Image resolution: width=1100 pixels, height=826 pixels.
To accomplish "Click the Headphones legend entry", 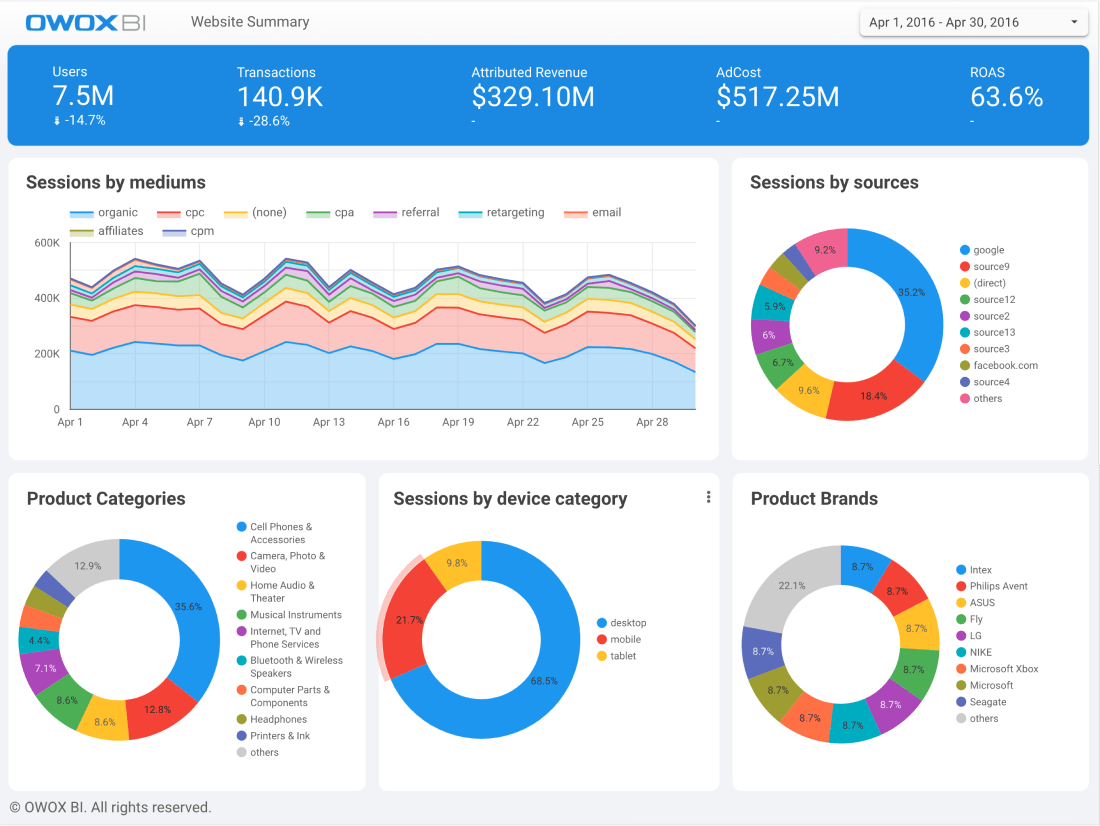I will 271,719.
